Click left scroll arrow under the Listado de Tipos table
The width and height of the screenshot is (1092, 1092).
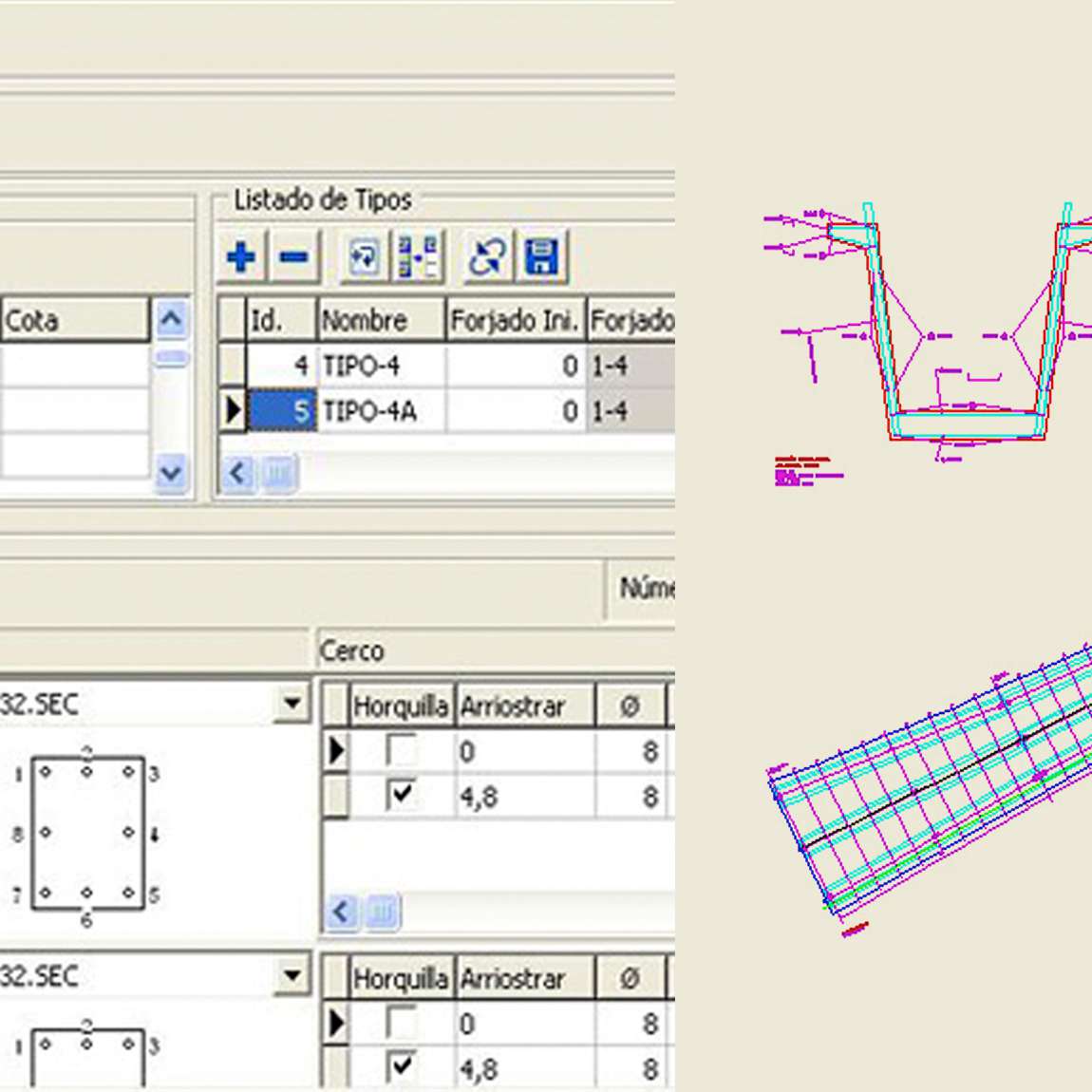pyautogui.click(x=237, y=473)
